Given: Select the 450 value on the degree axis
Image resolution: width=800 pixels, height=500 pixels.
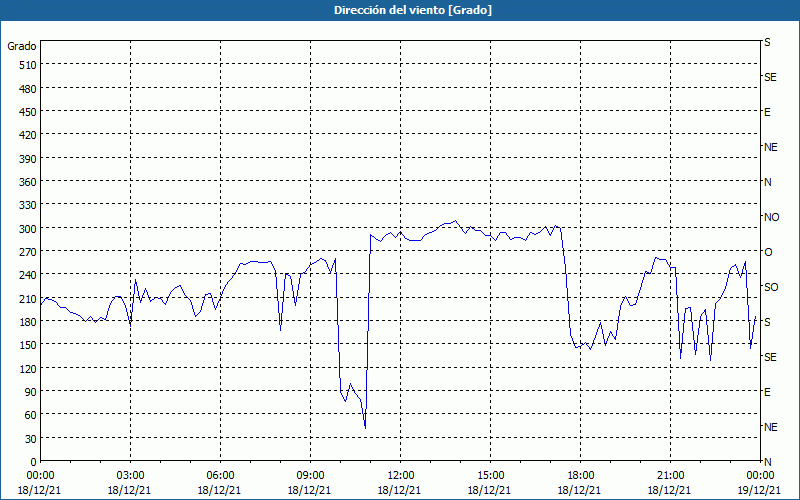Looking at the screenshot, I should tap(28, 112).
